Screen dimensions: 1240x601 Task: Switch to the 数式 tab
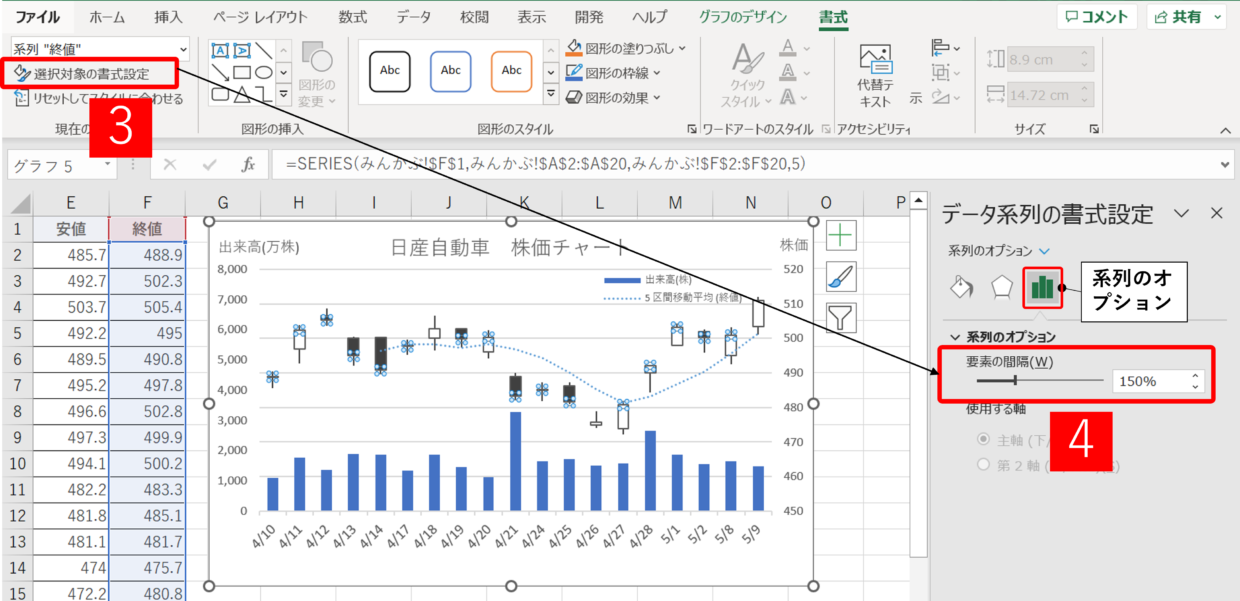click(x=353, y=17)
